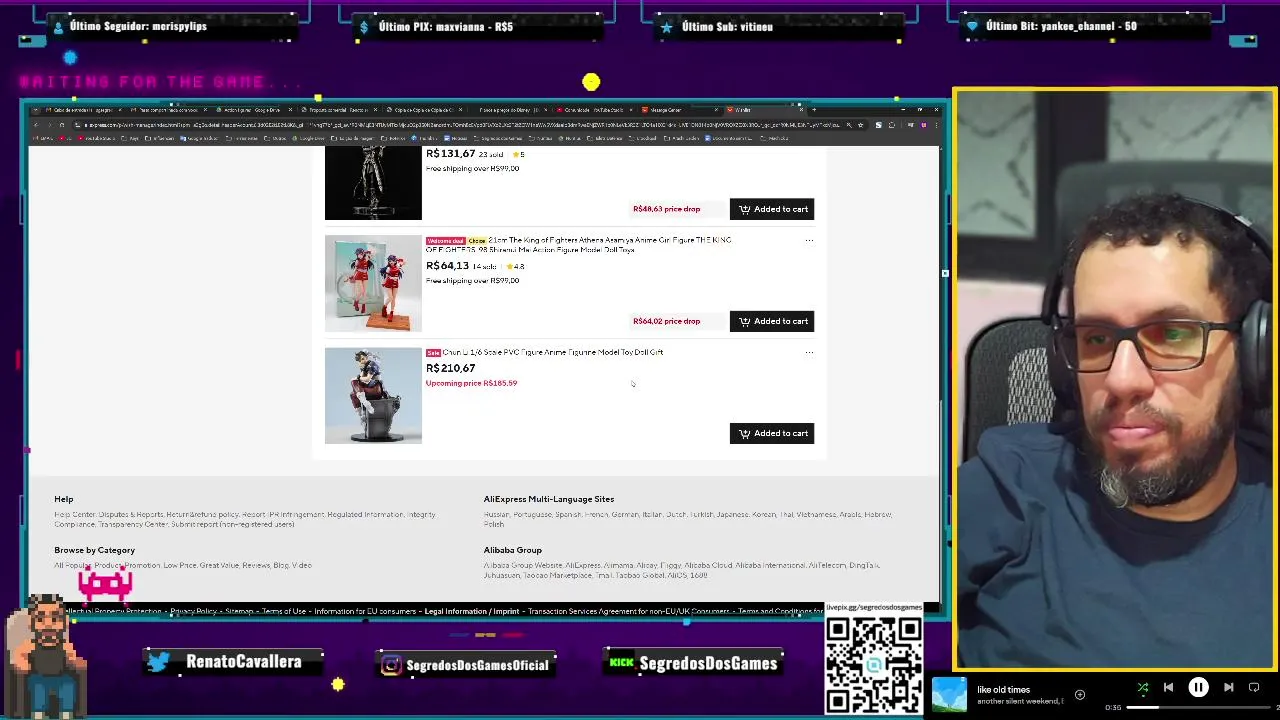This screenshot has width=1280, height=720.
Task: Toggle repeat in the music player
Action: point(1254,687)
